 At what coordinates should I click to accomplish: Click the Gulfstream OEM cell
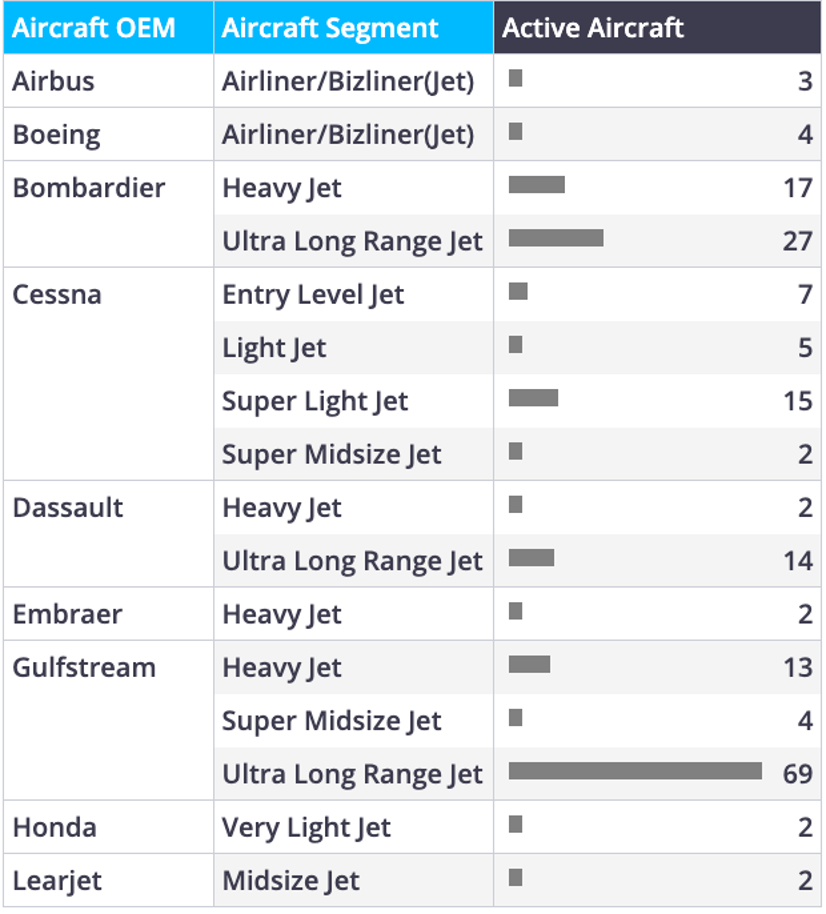tap(108, 720)
